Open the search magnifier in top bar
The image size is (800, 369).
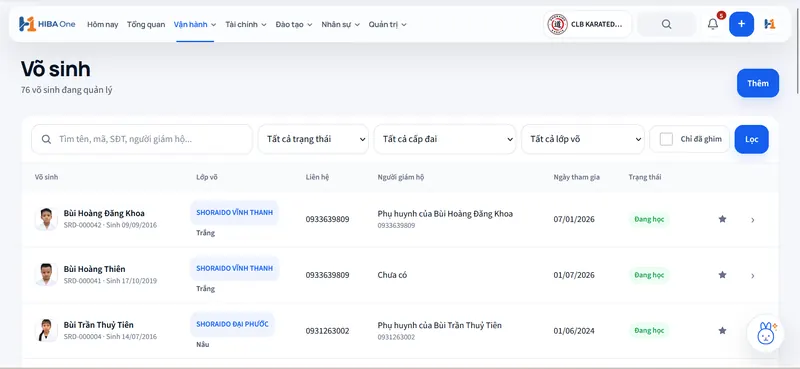(666, 24)
